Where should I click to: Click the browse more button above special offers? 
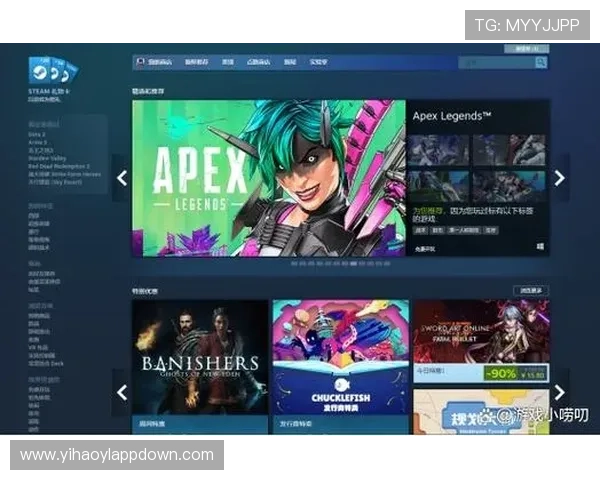tap(530, 290)
